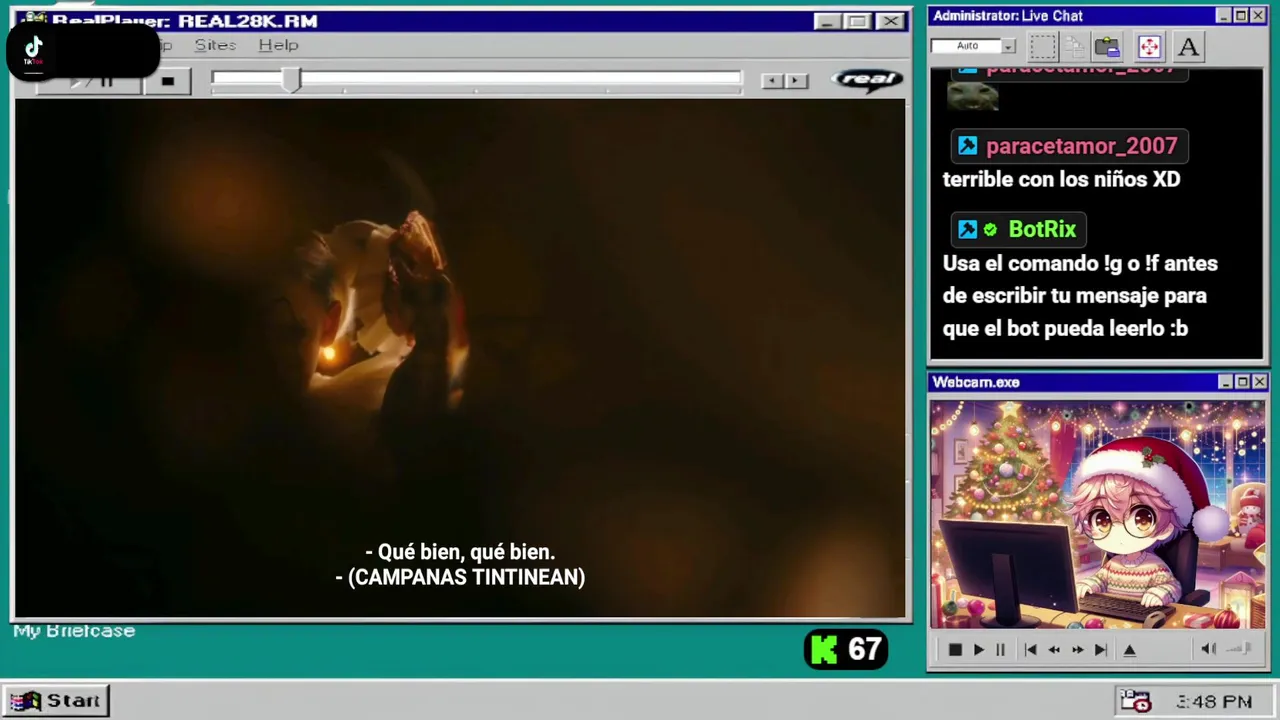Click the badge icon beside BotRix name
Viewport: 1280px width, 720px height.
click(x=967, y=229)
